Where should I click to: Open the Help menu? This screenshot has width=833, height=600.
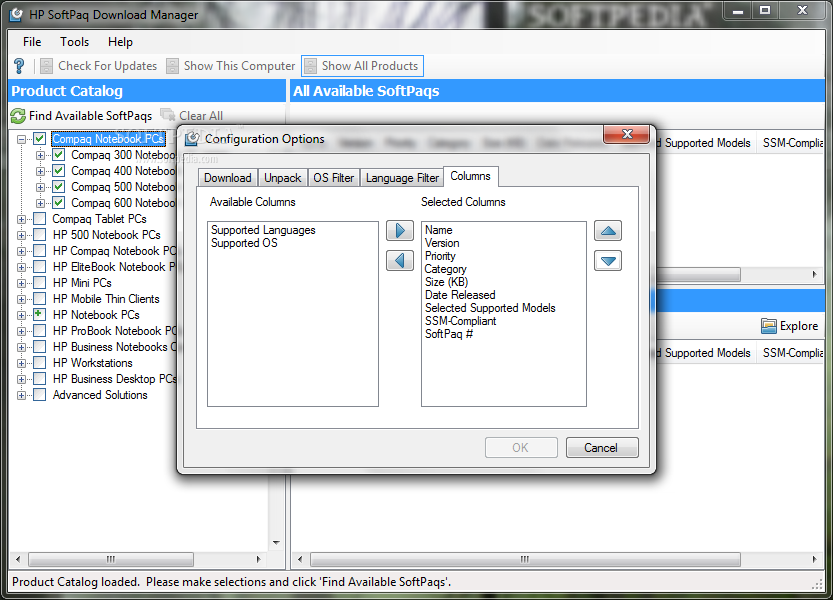[x=120, y=42]
